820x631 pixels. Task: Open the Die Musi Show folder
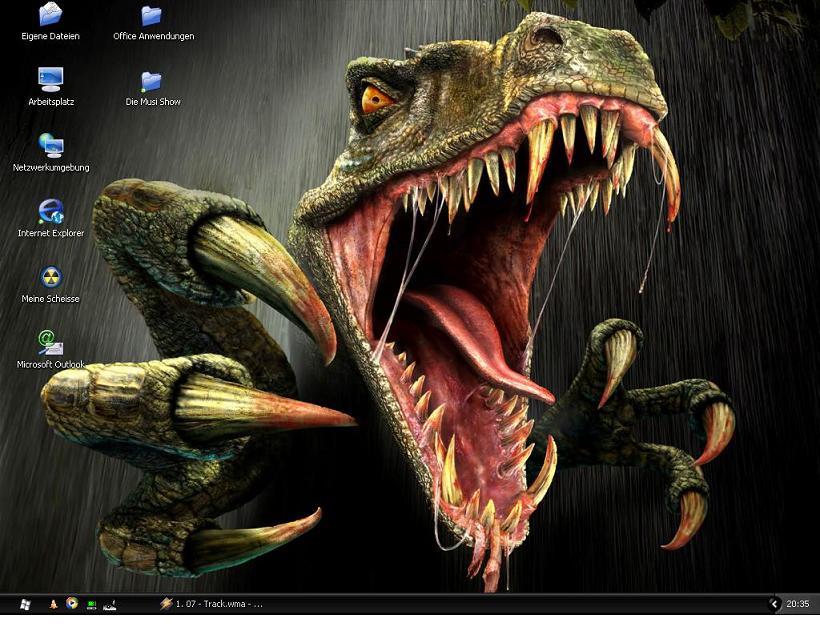pyautogui.click(x=152, y=82)
